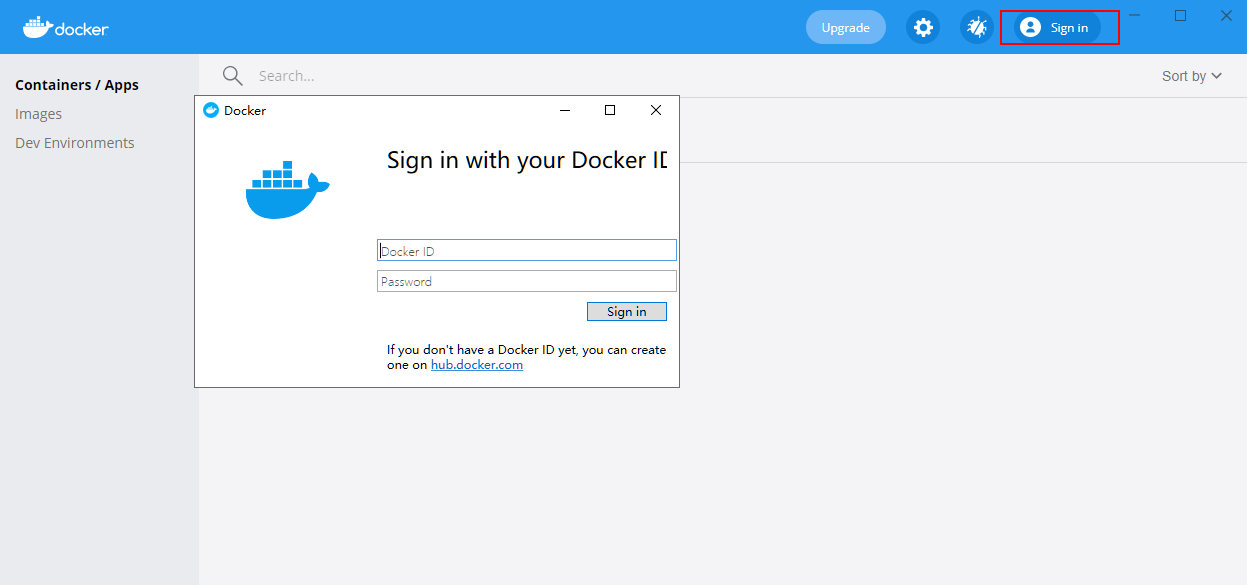Image resolution: width=1247 pixels, height=585 pixels.
Task: Open Images section in sidebar
Action: tap(39, 114)
